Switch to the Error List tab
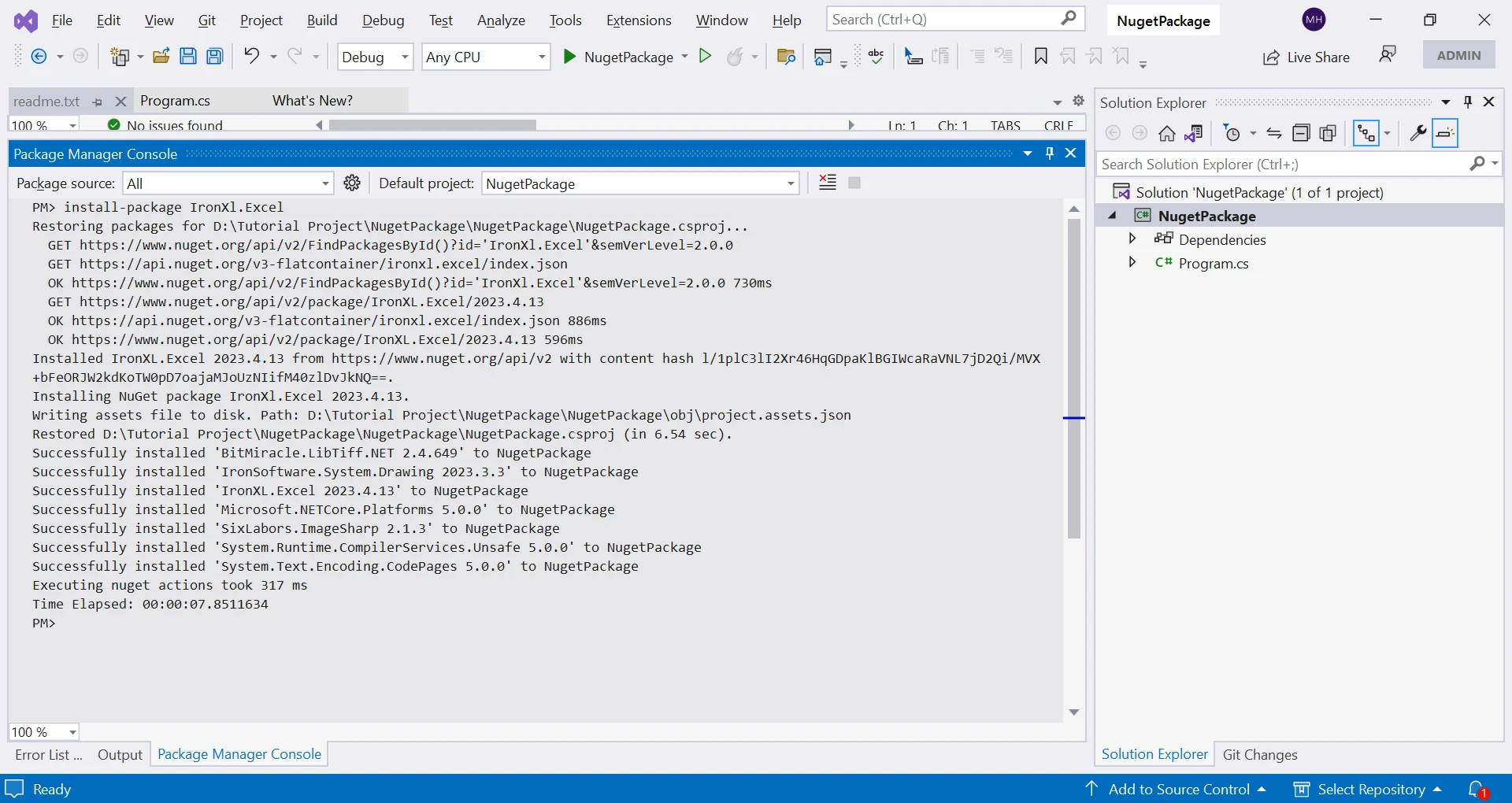 48,754
